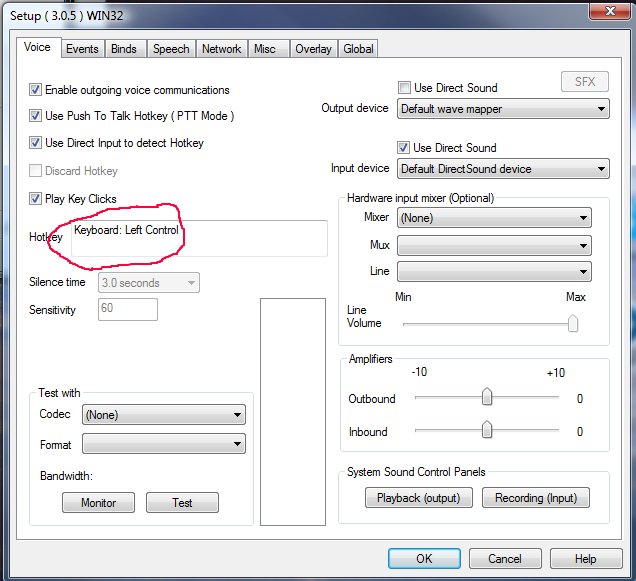Open the Format dropdown

coord(163,443)
